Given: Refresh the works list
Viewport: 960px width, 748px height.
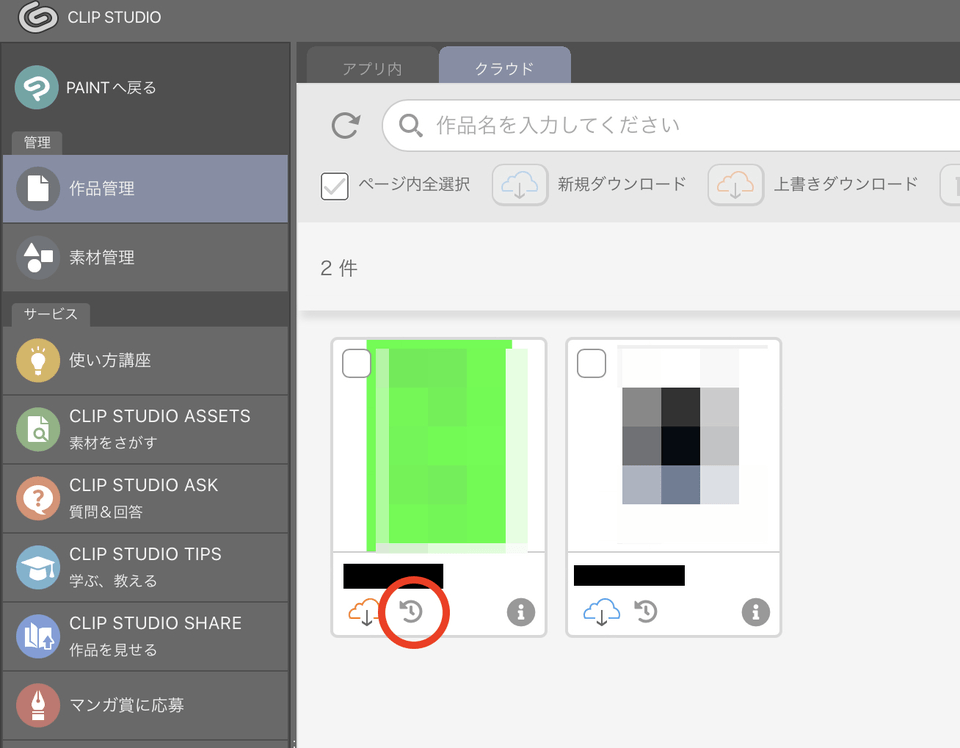Looking at the screenshot, I should pyautogui.click(x=346, y=125).
